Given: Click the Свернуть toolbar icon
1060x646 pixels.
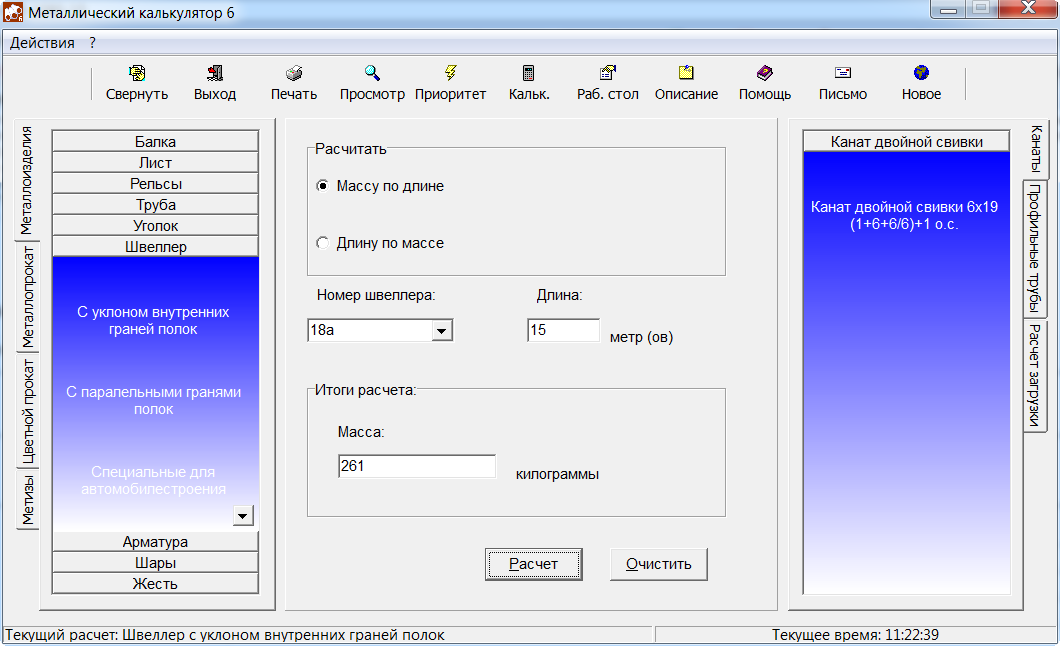Looking at the screenshot, I should 137,73.
